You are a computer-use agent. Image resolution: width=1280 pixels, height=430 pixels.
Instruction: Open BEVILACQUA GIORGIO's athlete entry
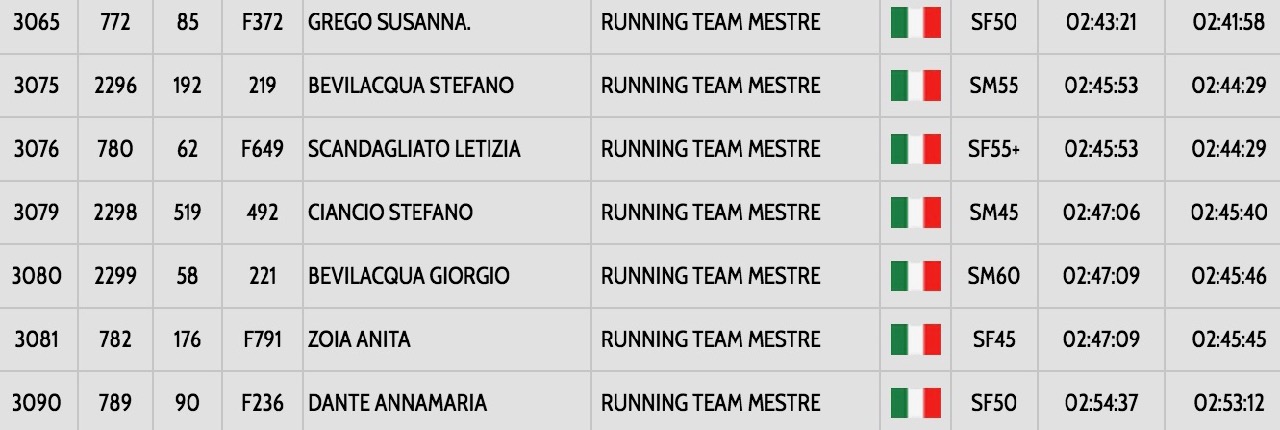click(x=409, y=276)
